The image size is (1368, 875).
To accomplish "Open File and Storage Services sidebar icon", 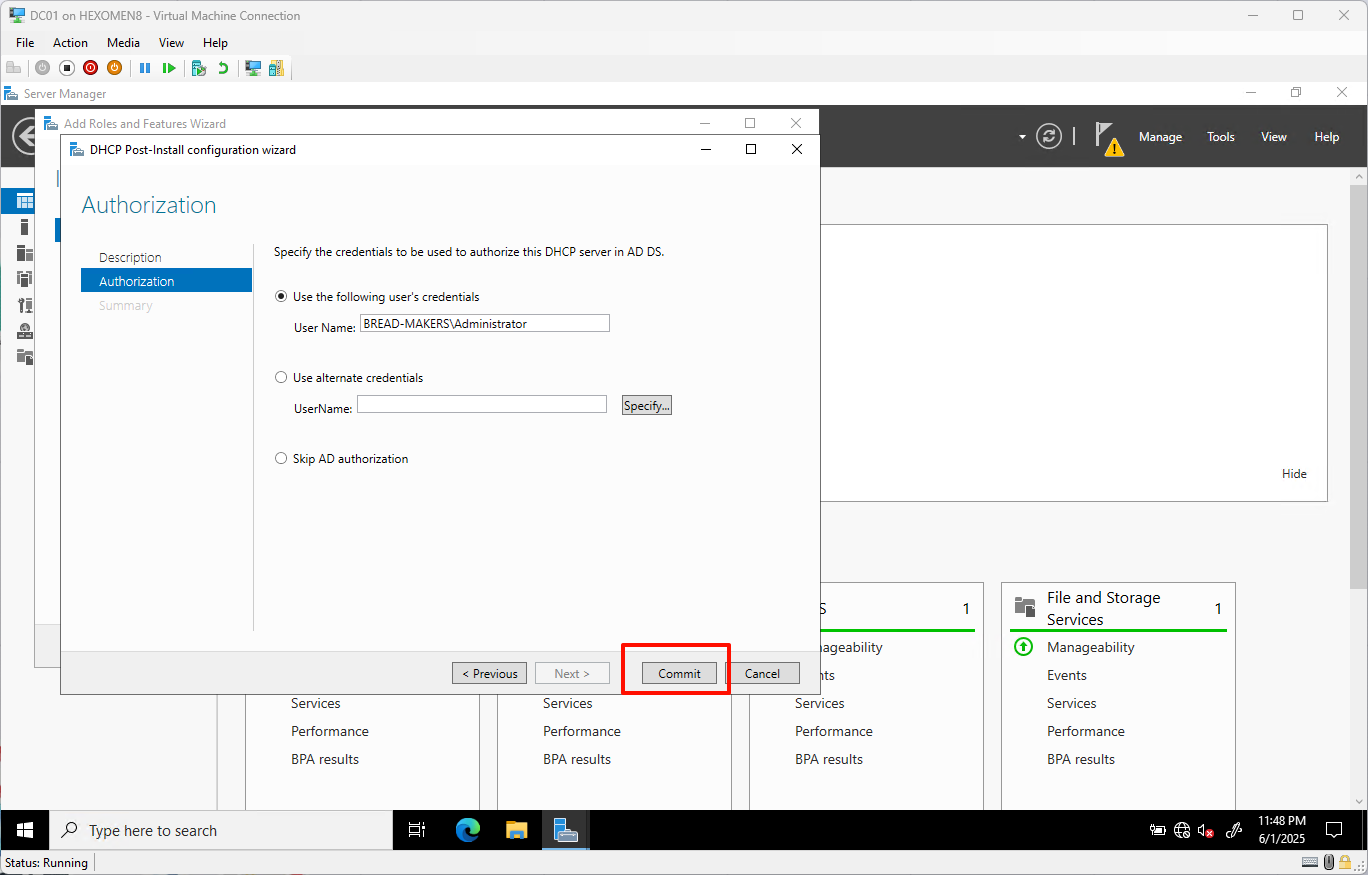I will click(25, 356).
